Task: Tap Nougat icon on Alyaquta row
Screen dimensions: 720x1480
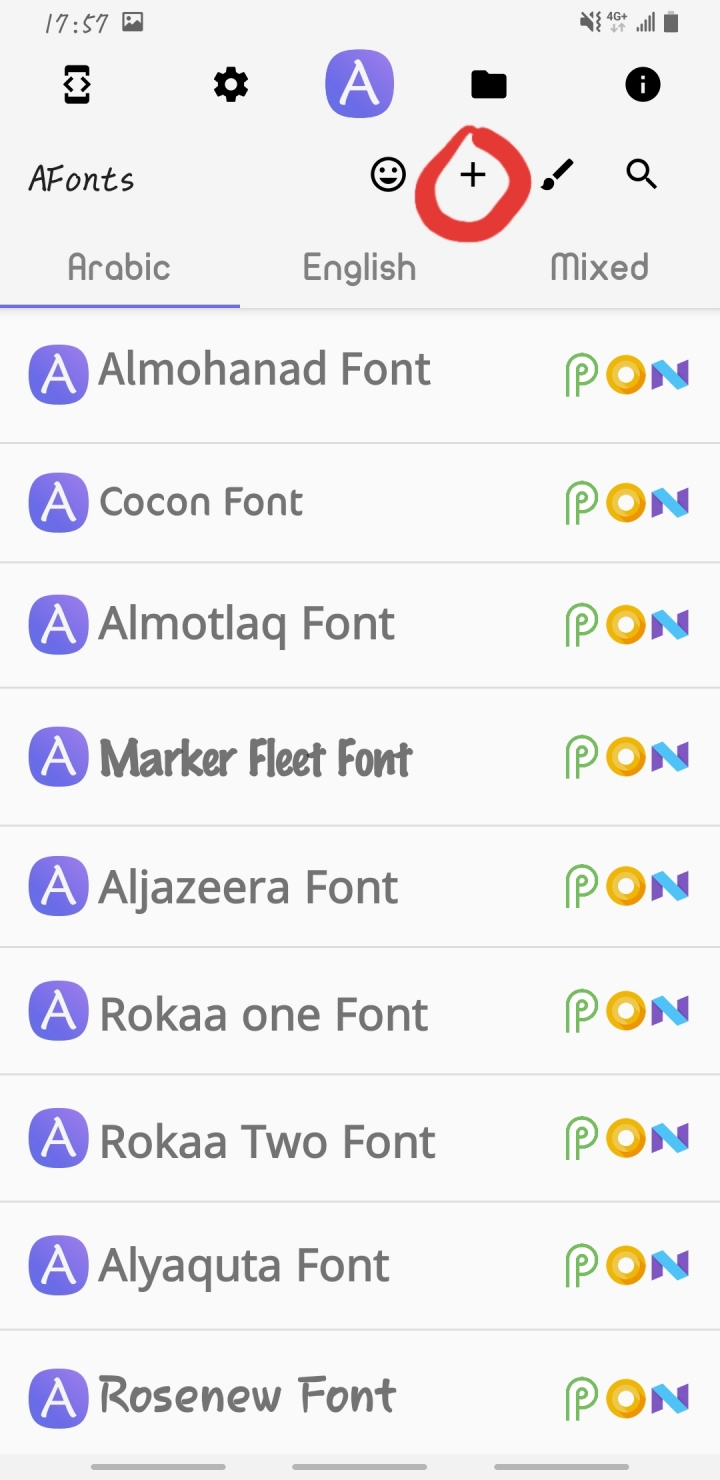Action: pyautogui.click(x=669, y=1265)
